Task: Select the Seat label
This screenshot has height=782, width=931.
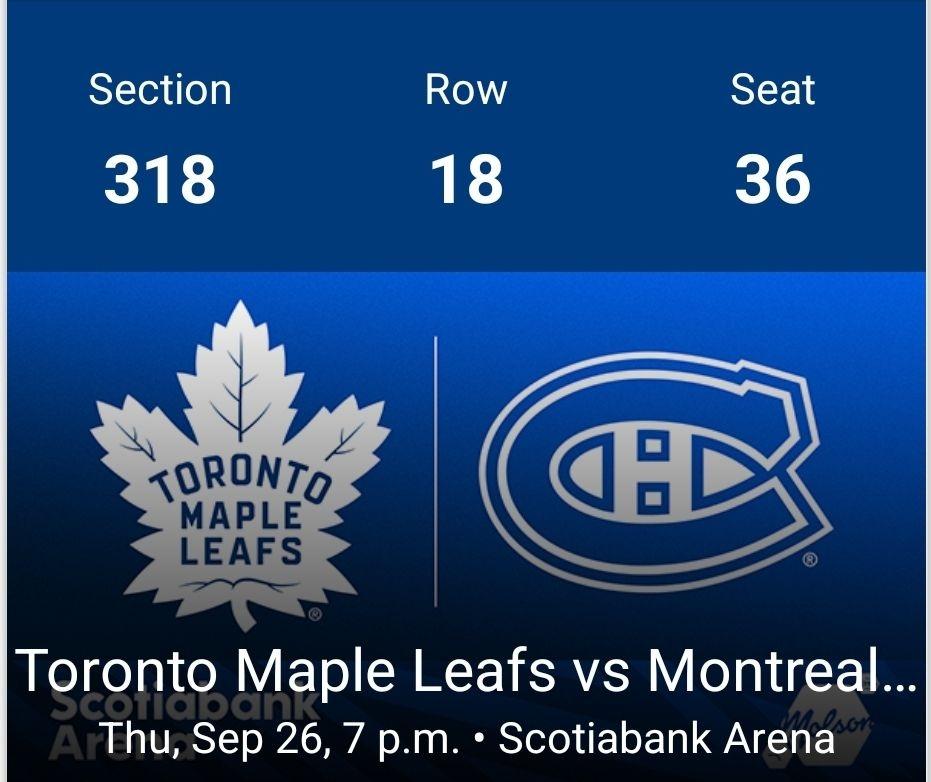Action: point(773,90)
